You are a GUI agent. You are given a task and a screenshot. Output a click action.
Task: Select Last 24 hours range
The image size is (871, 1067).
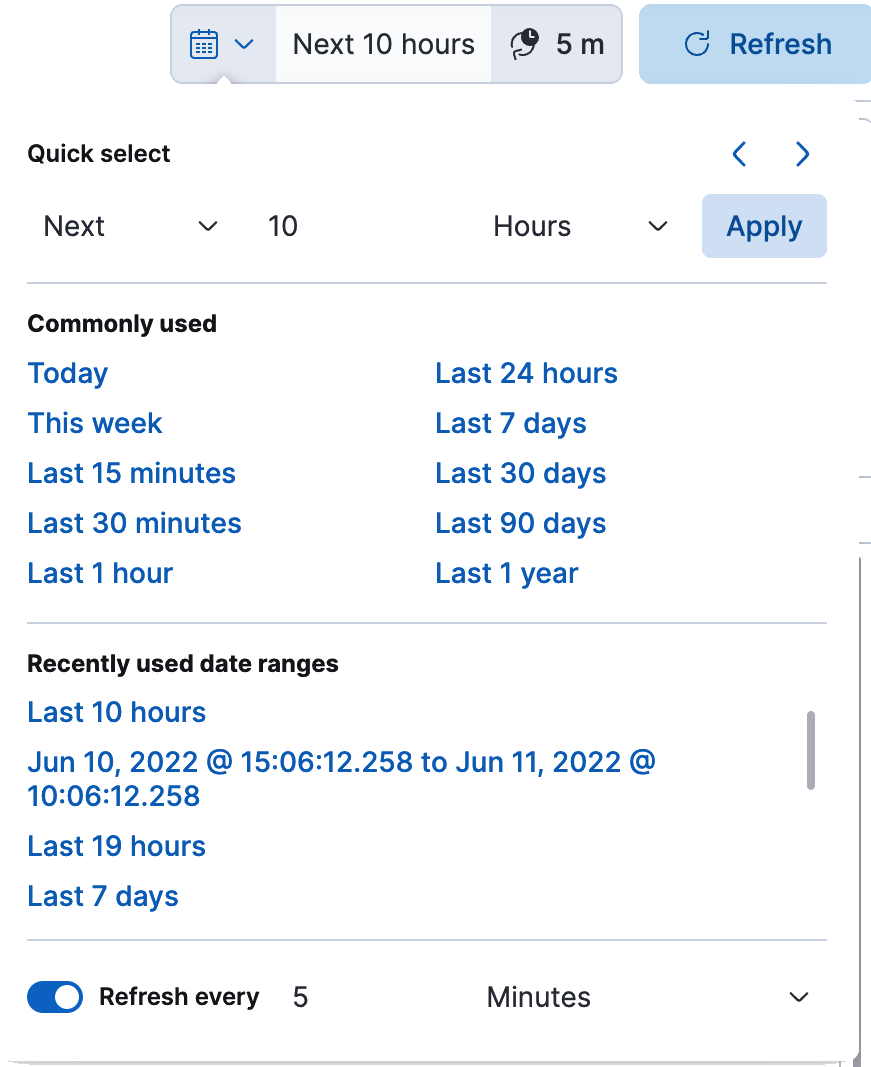click(x=526, y=373)
